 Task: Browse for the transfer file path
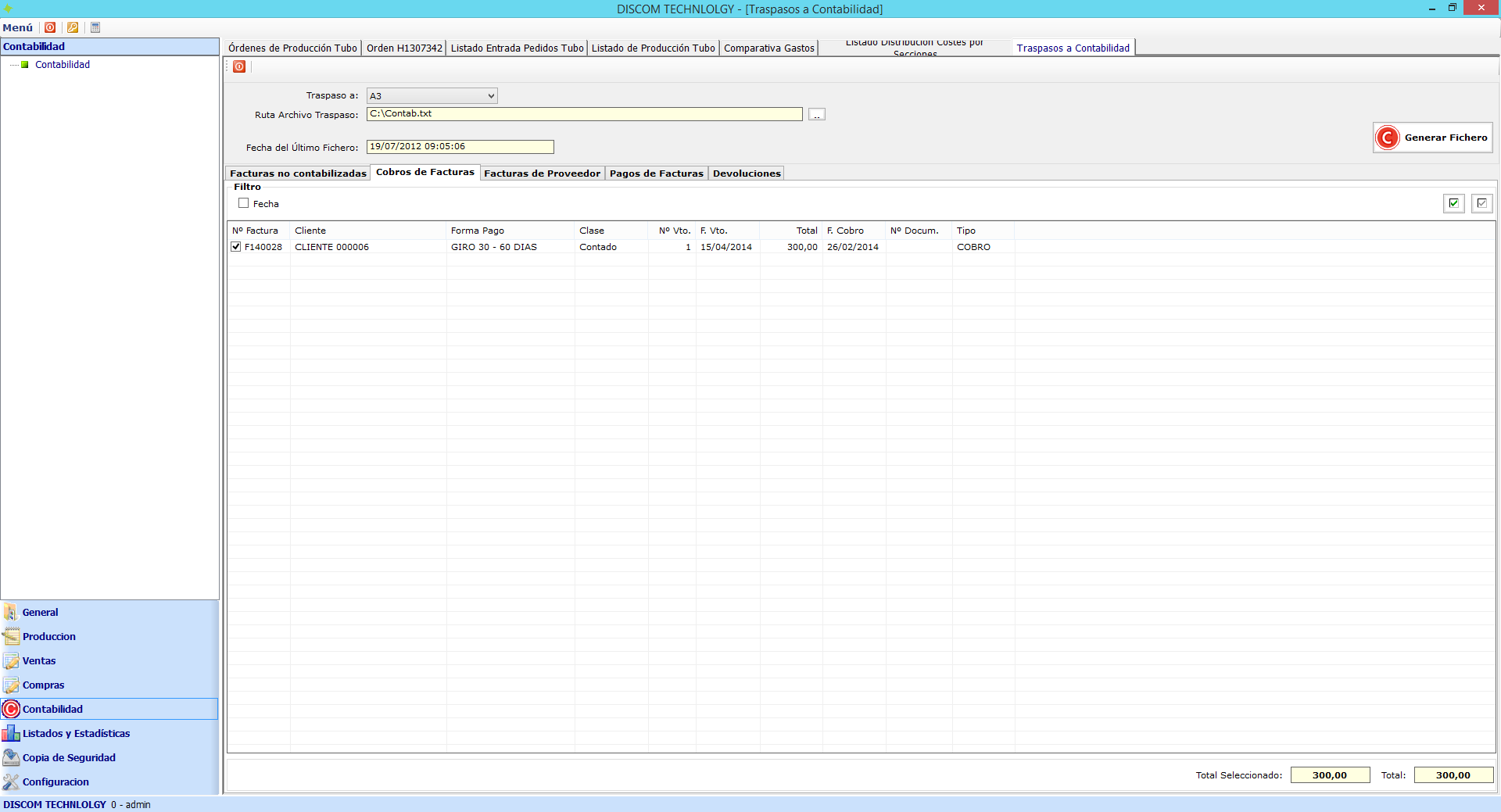point(816,115)
